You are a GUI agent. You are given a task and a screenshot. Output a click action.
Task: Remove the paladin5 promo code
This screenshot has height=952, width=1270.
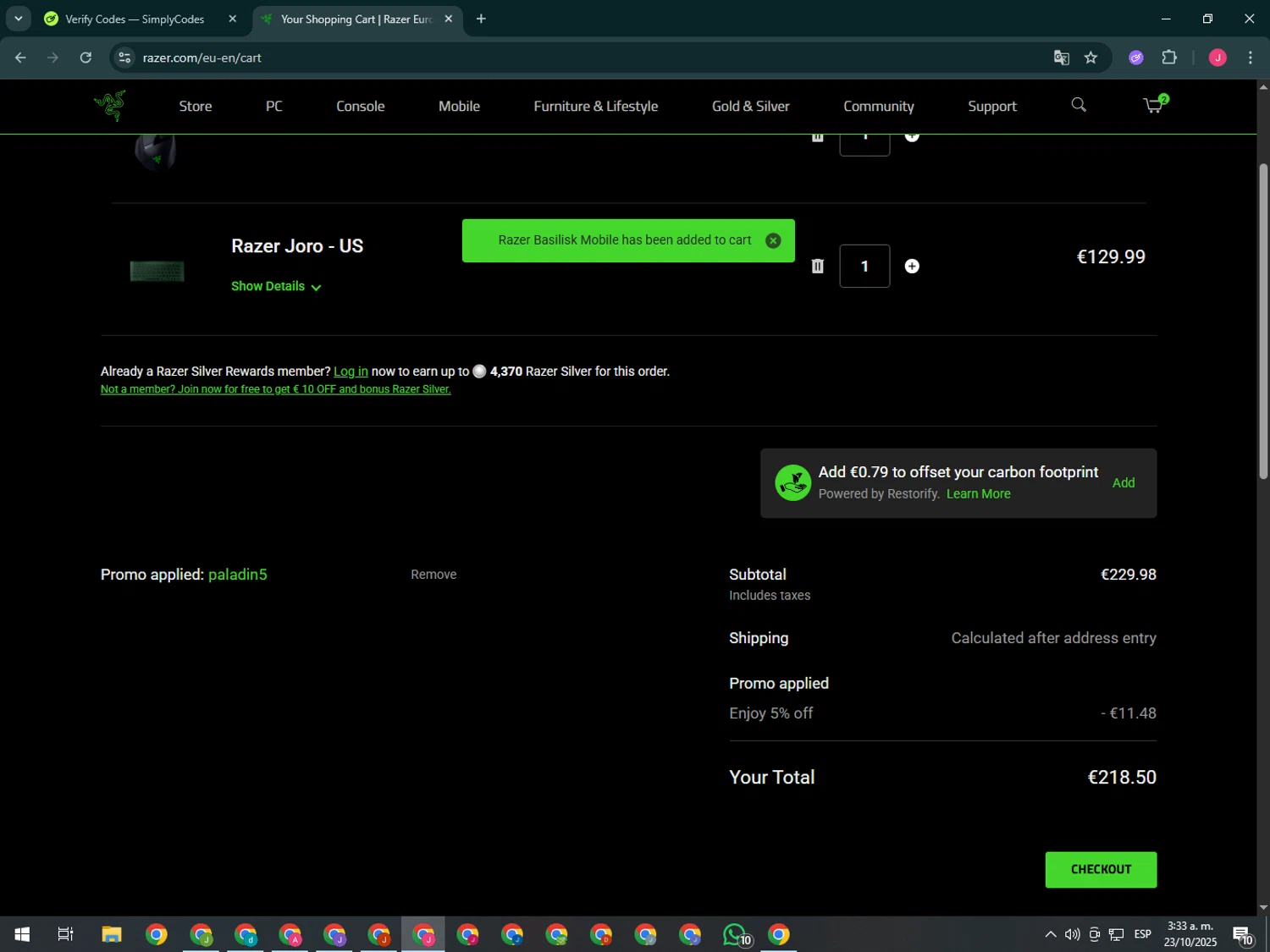coord(433,575)
